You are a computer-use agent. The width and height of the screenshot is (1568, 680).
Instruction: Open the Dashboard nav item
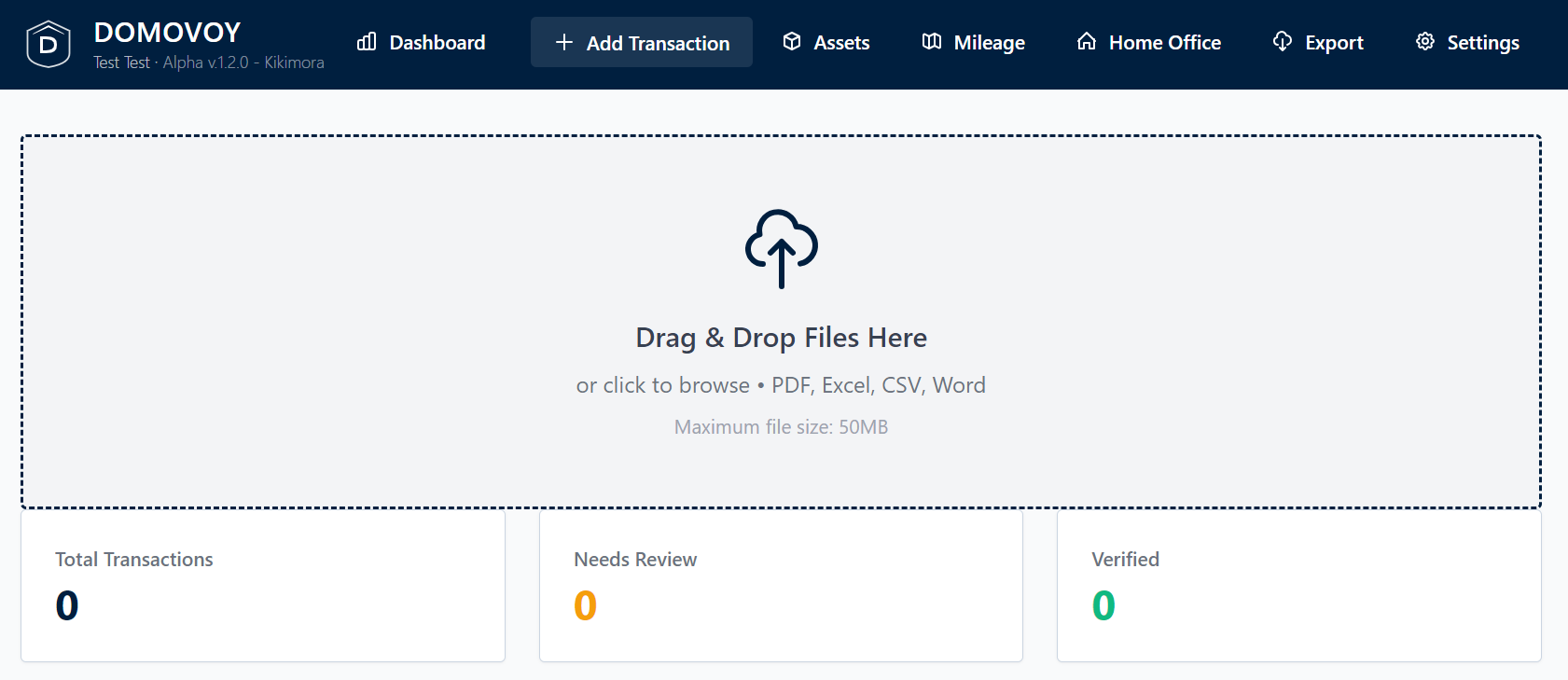pos(422,42)
